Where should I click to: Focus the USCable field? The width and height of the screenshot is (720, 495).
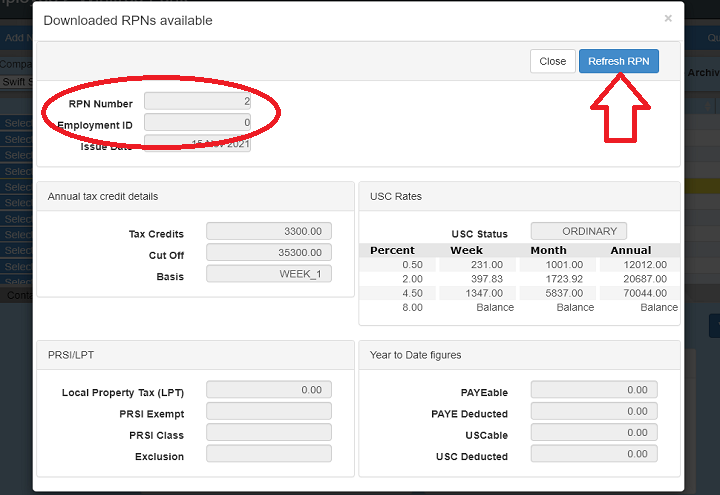[593, 433]
